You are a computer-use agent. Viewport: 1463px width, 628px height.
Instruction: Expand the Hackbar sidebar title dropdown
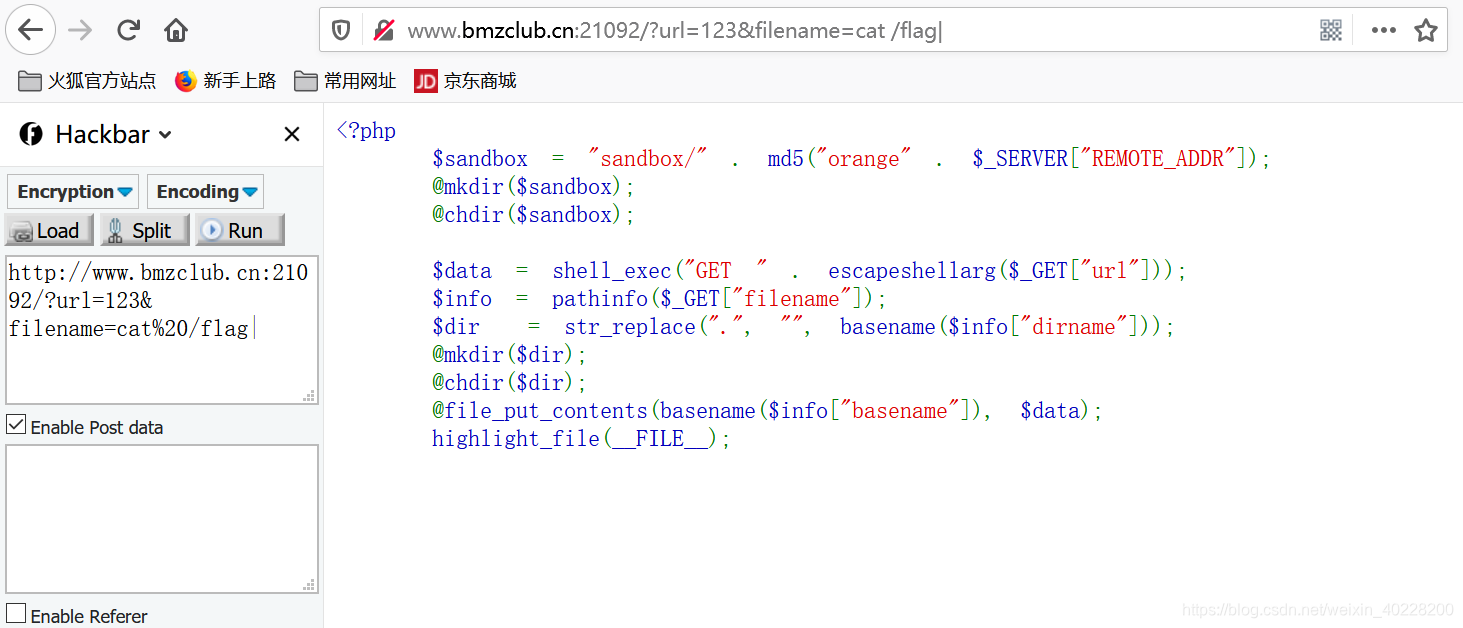[165, 135]
